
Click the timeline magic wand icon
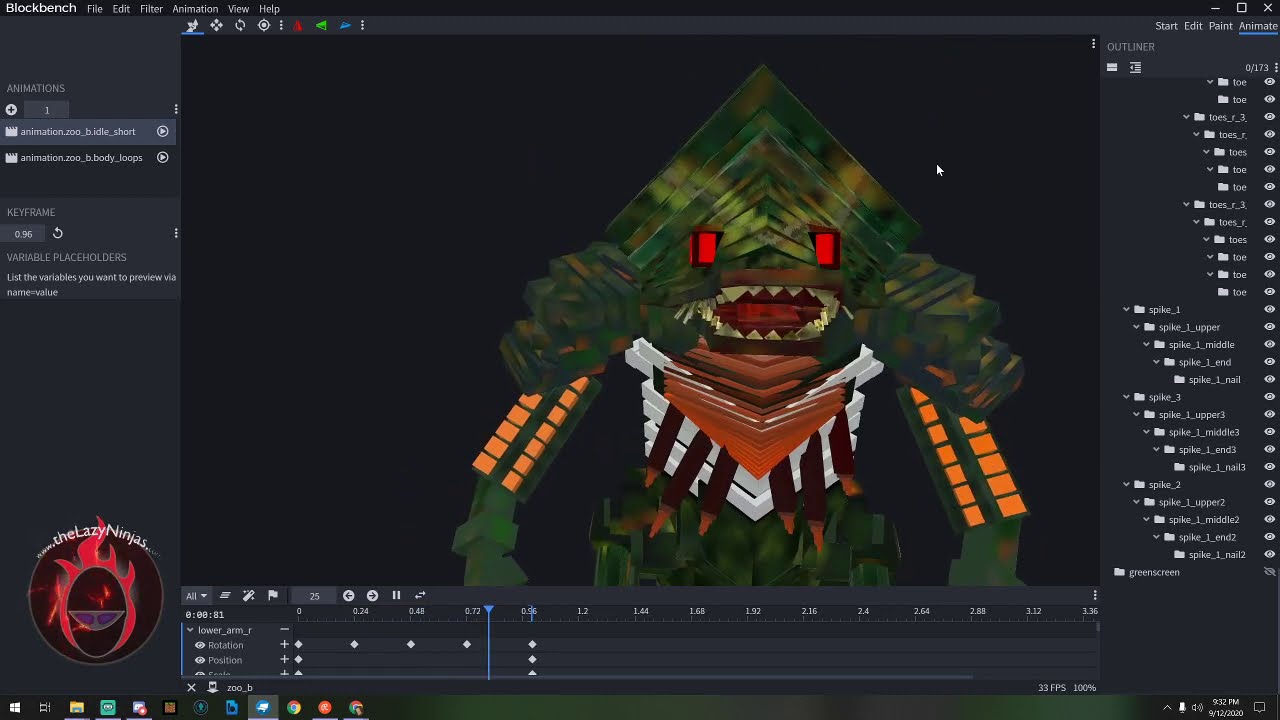click(249, 595)
